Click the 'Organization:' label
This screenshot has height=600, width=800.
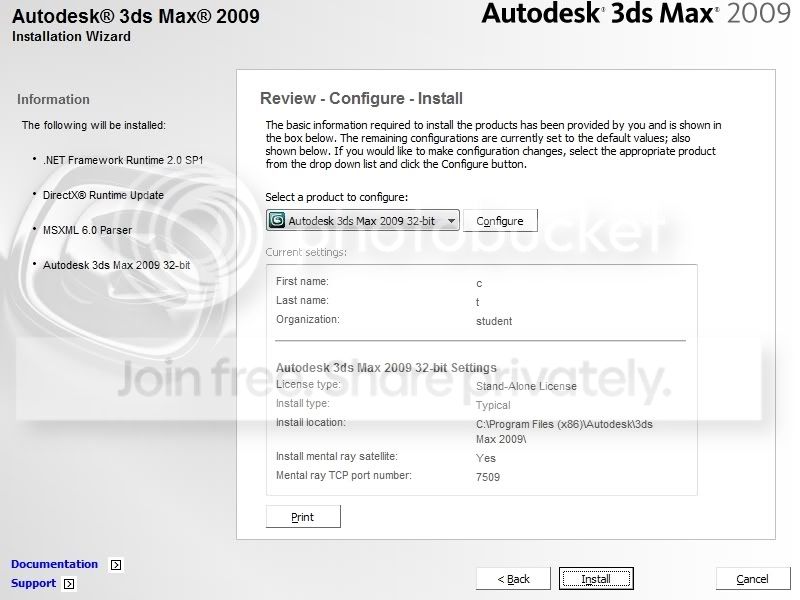[308, 319]
